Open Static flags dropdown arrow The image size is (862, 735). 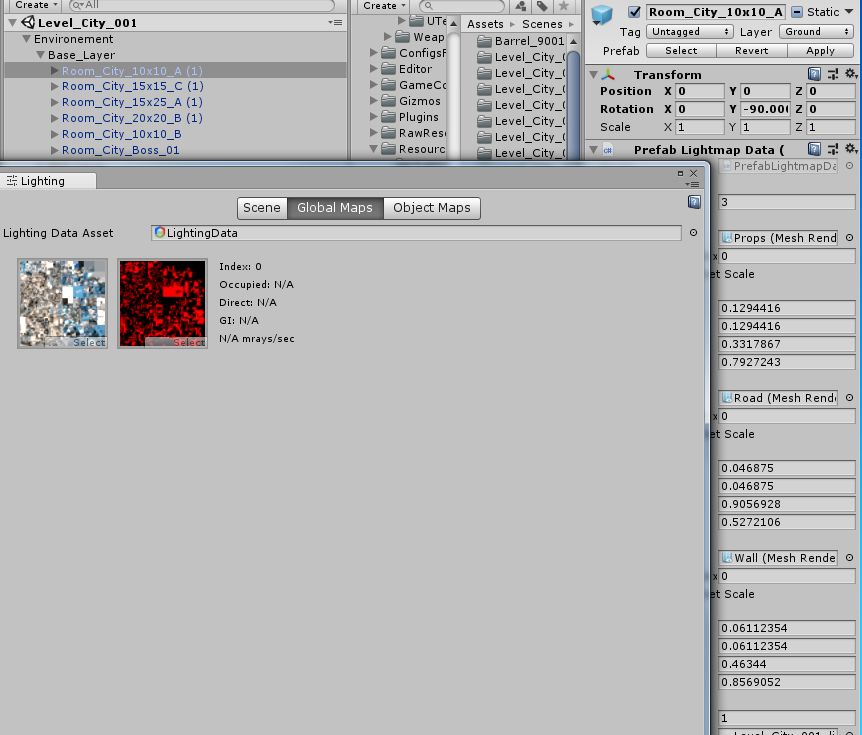point(849,12)
